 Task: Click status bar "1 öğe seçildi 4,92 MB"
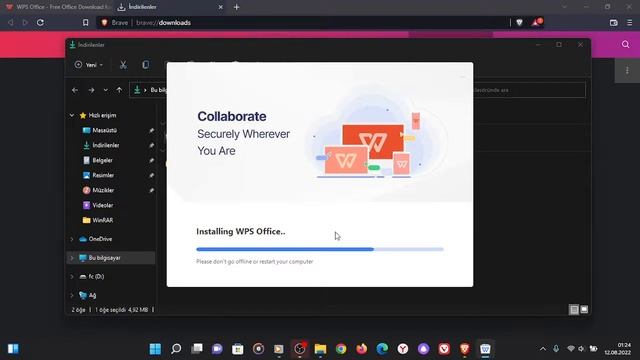coord(122,310)
